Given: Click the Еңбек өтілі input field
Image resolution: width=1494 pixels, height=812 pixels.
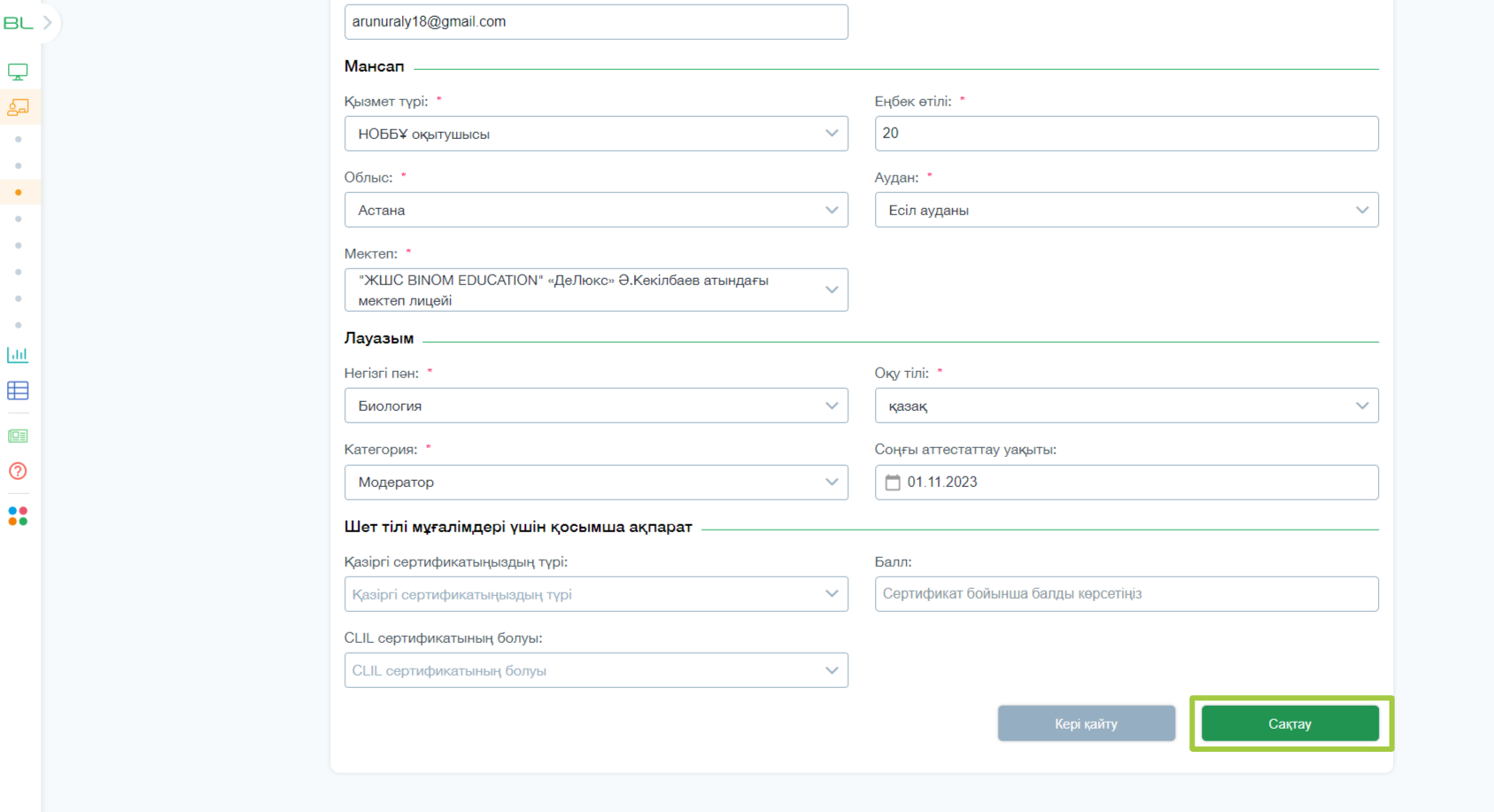Looking at the screenshot, I should pos(1126,134).
